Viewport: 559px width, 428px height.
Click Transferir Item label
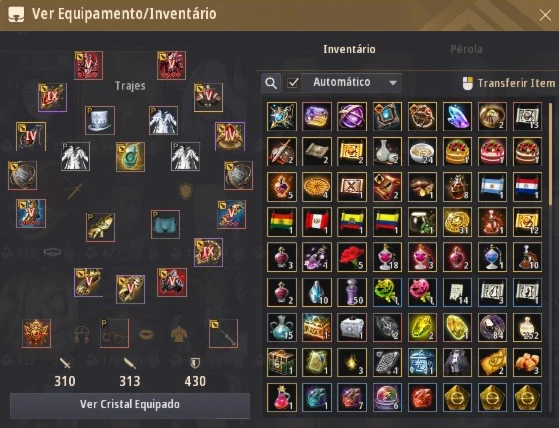click(x=516, y=83)
